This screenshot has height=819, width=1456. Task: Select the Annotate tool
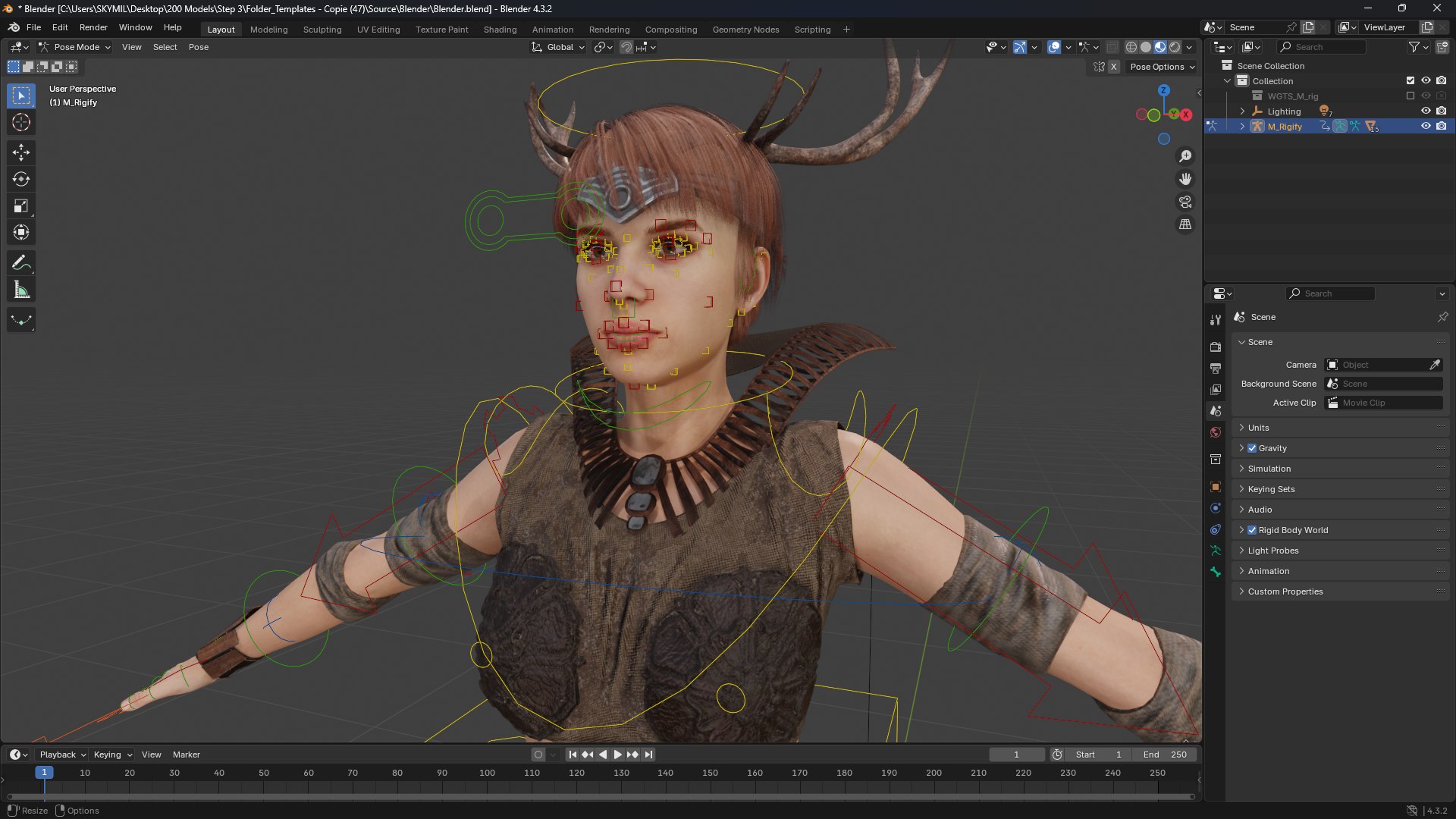[x=21, y=263]
